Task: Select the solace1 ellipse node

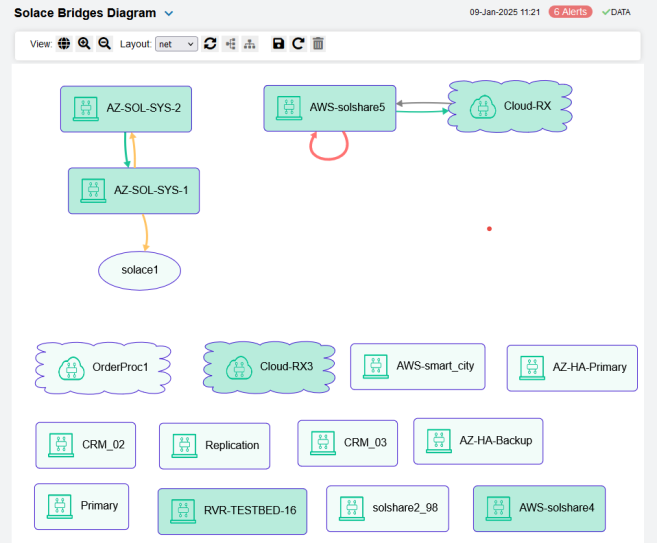Action: [x=141, y=270]
